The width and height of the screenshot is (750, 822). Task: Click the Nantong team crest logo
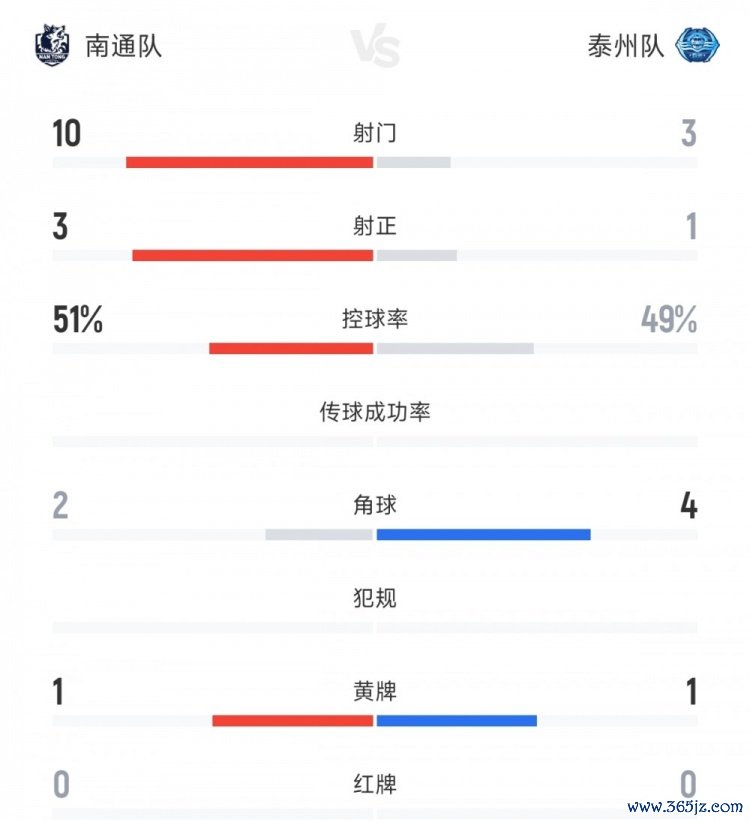click(x=51, y=45)
